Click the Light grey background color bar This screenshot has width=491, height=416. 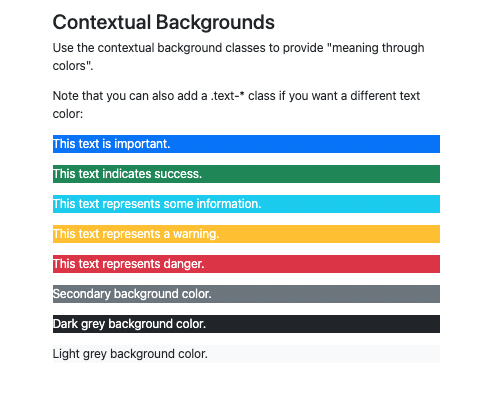click(246, 354)
